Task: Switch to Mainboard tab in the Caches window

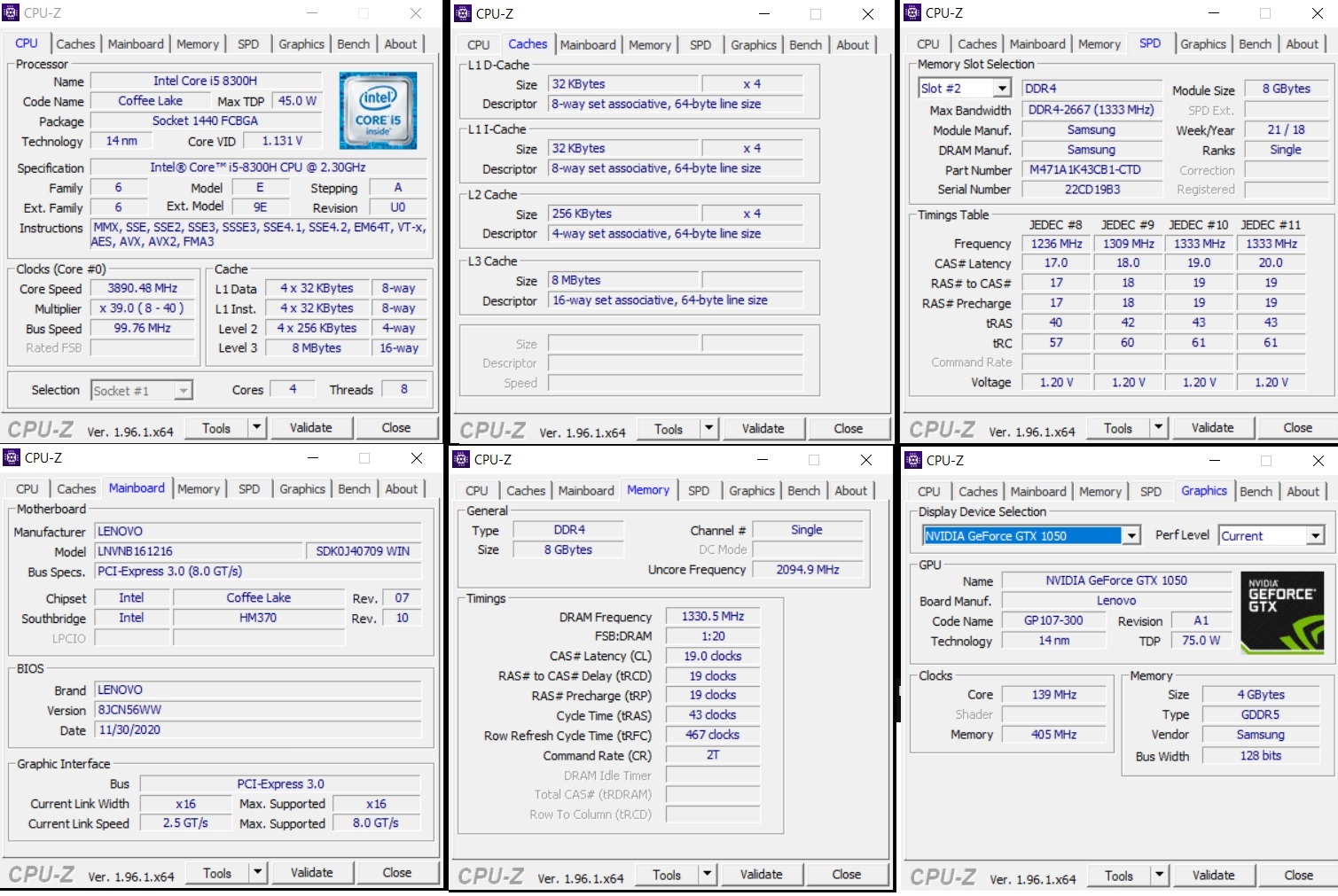Action: 588,44
